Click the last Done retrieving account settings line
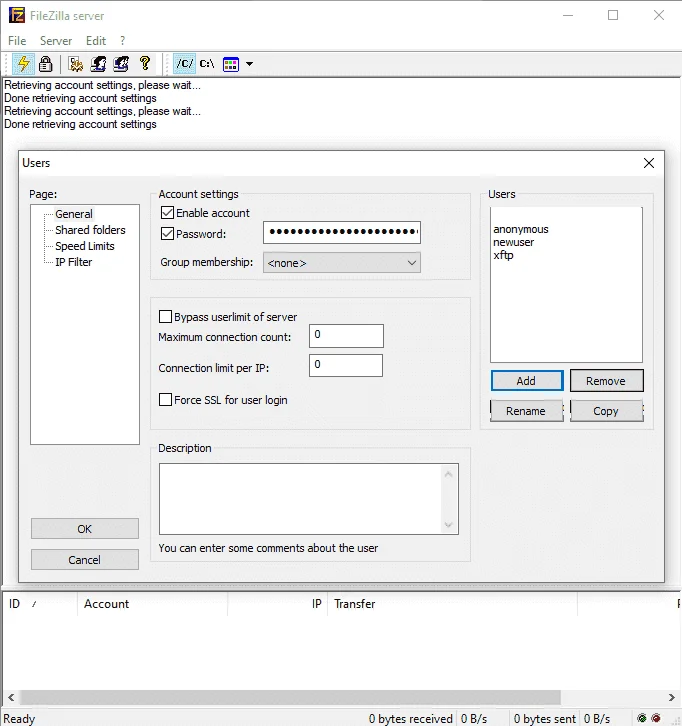682x726 pixels. coord(81,124)
